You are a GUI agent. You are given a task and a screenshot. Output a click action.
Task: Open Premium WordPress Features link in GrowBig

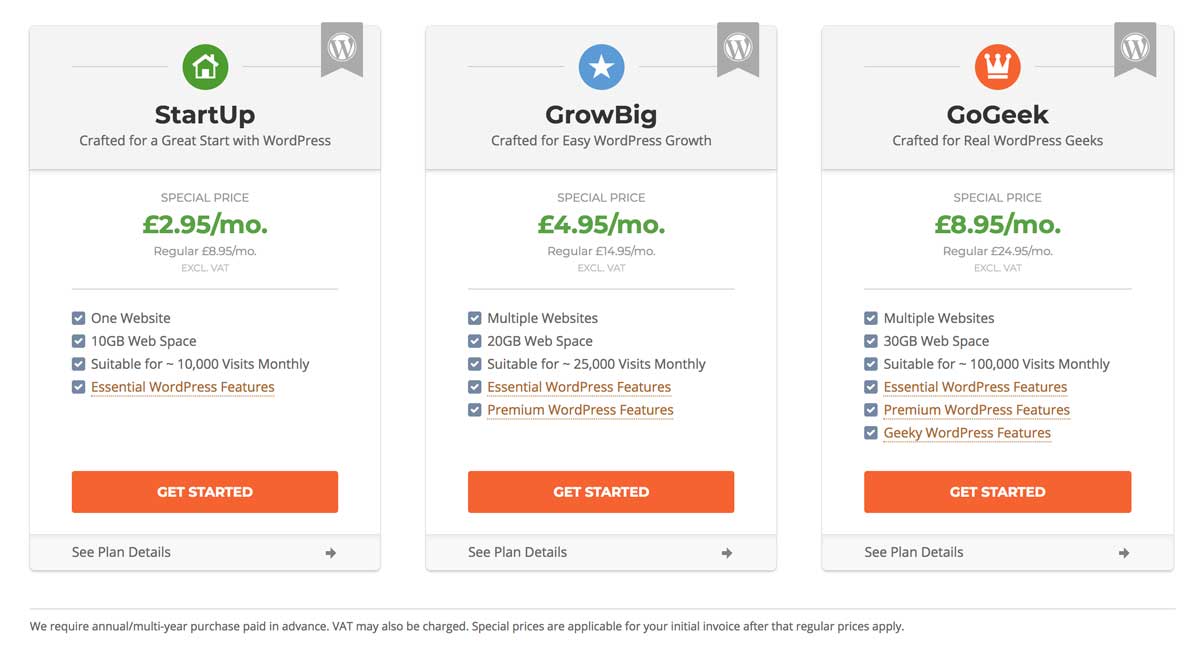coord(580,410)
